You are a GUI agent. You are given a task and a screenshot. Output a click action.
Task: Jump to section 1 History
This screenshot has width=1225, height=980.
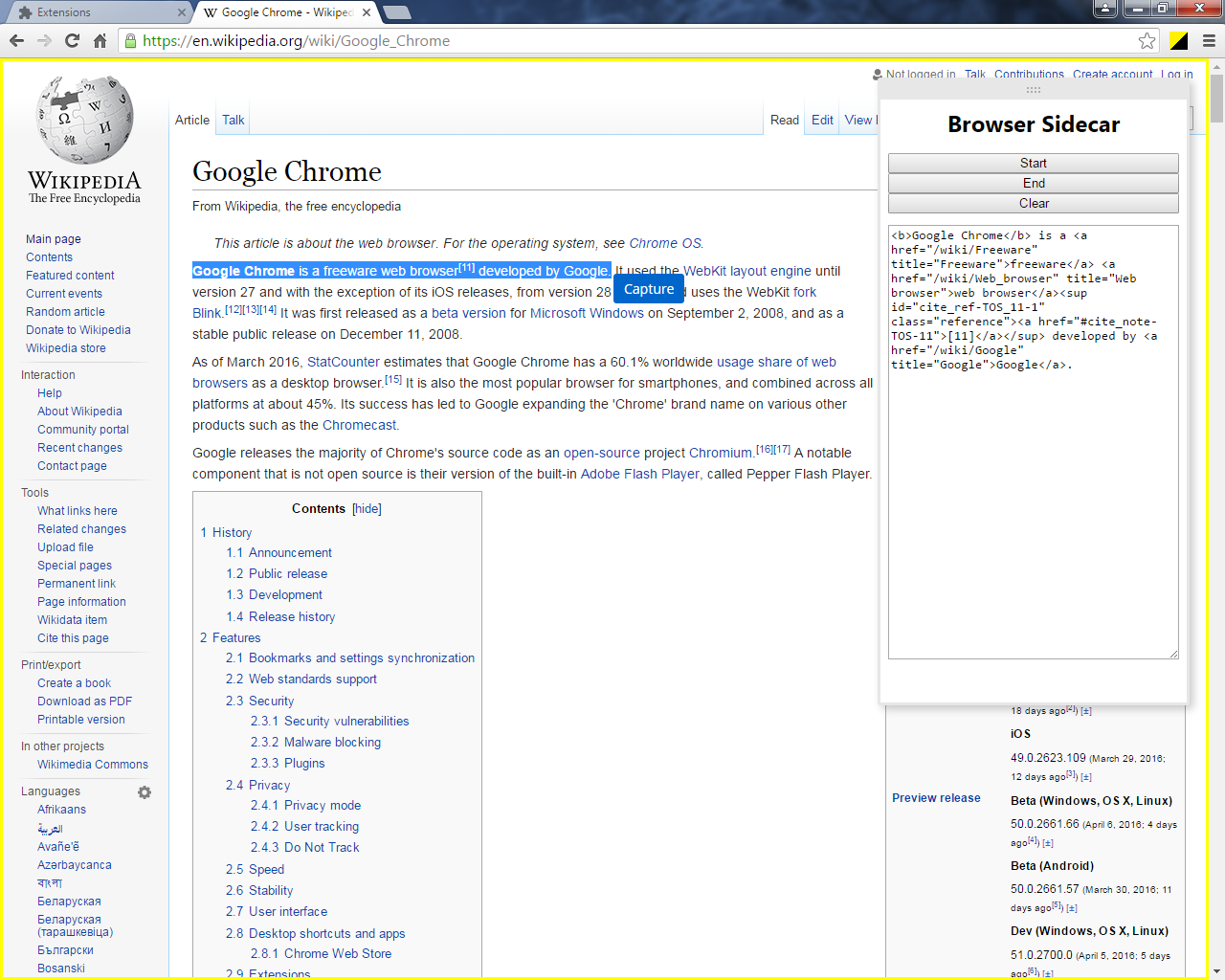[226, 532]
